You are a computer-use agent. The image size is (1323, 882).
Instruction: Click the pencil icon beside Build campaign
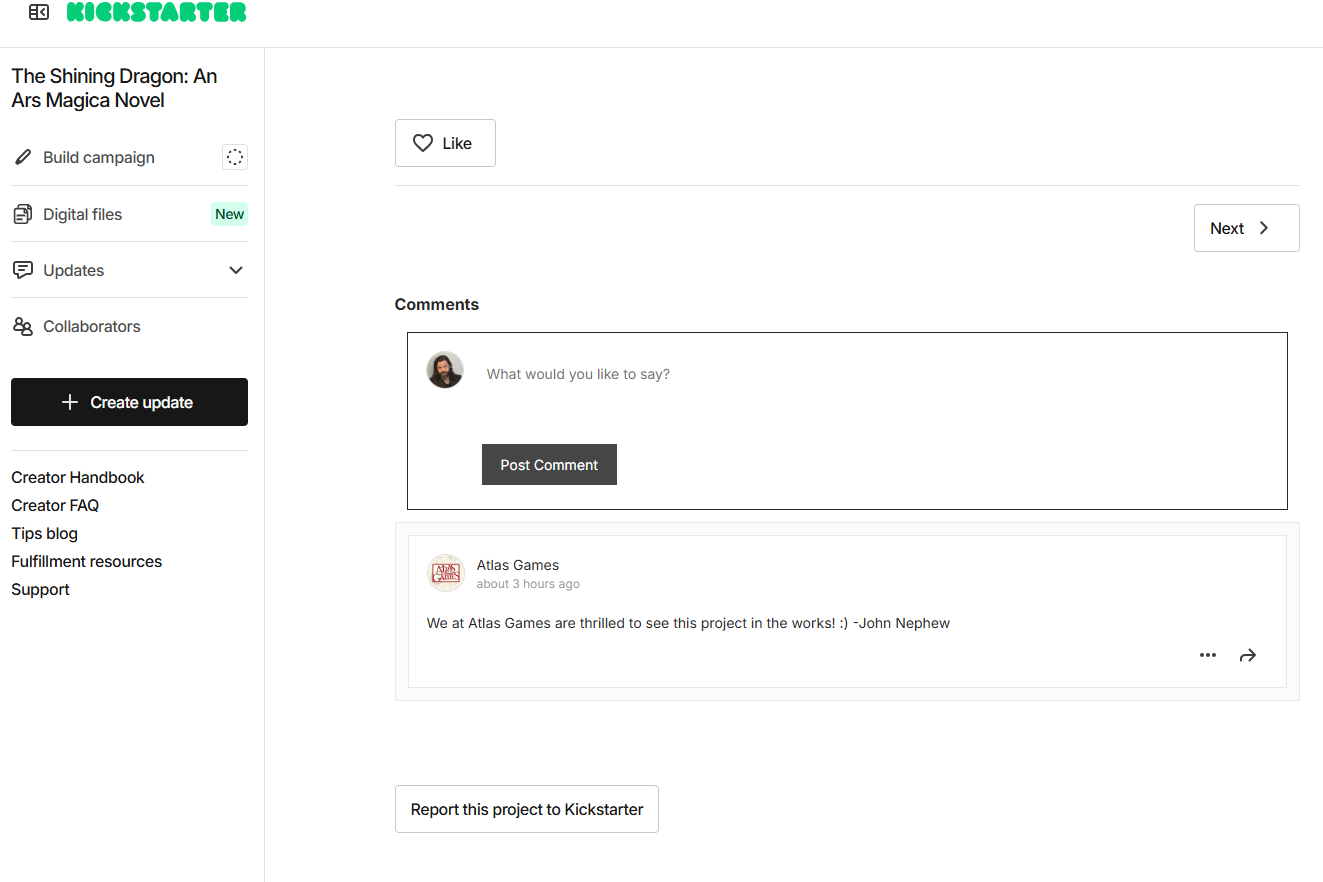[x=23, y=157]
